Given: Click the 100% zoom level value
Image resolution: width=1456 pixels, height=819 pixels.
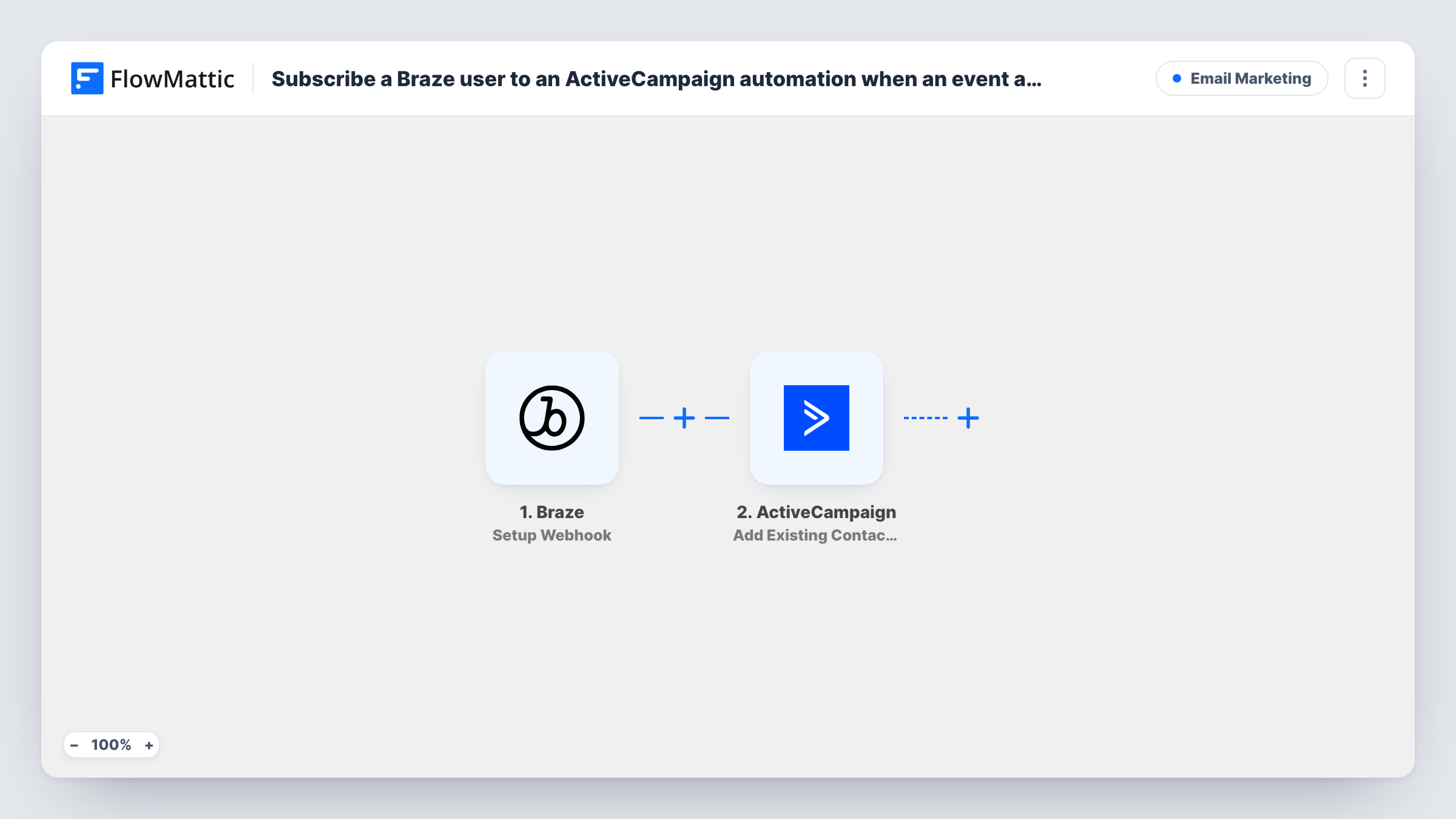Looking at the screenshot, I should (111, 745).
